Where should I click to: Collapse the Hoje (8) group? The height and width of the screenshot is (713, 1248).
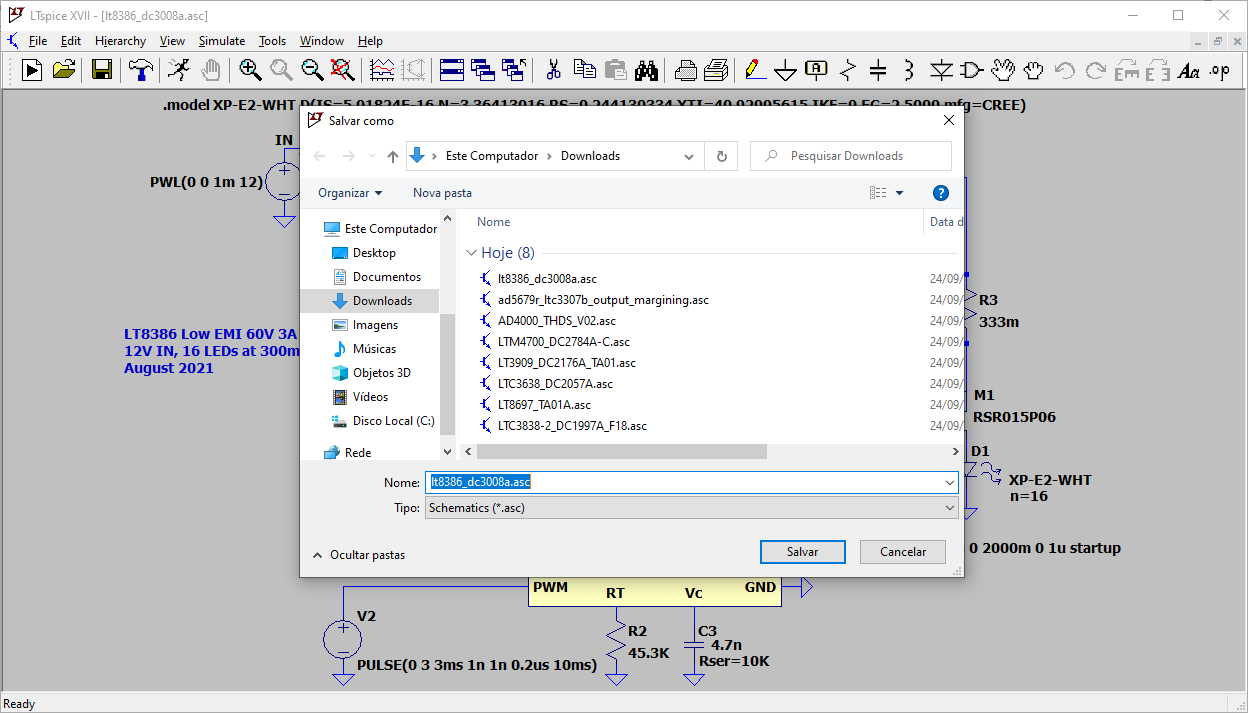(472, 253)
